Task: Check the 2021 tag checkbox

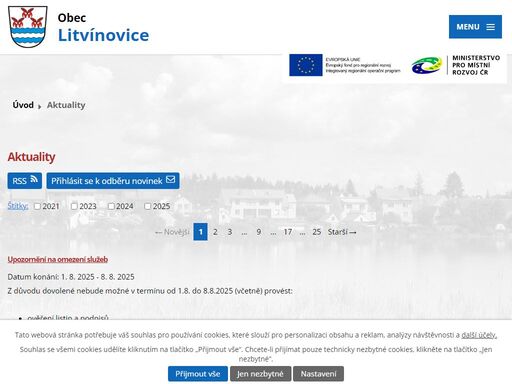Action: point(37,206)
